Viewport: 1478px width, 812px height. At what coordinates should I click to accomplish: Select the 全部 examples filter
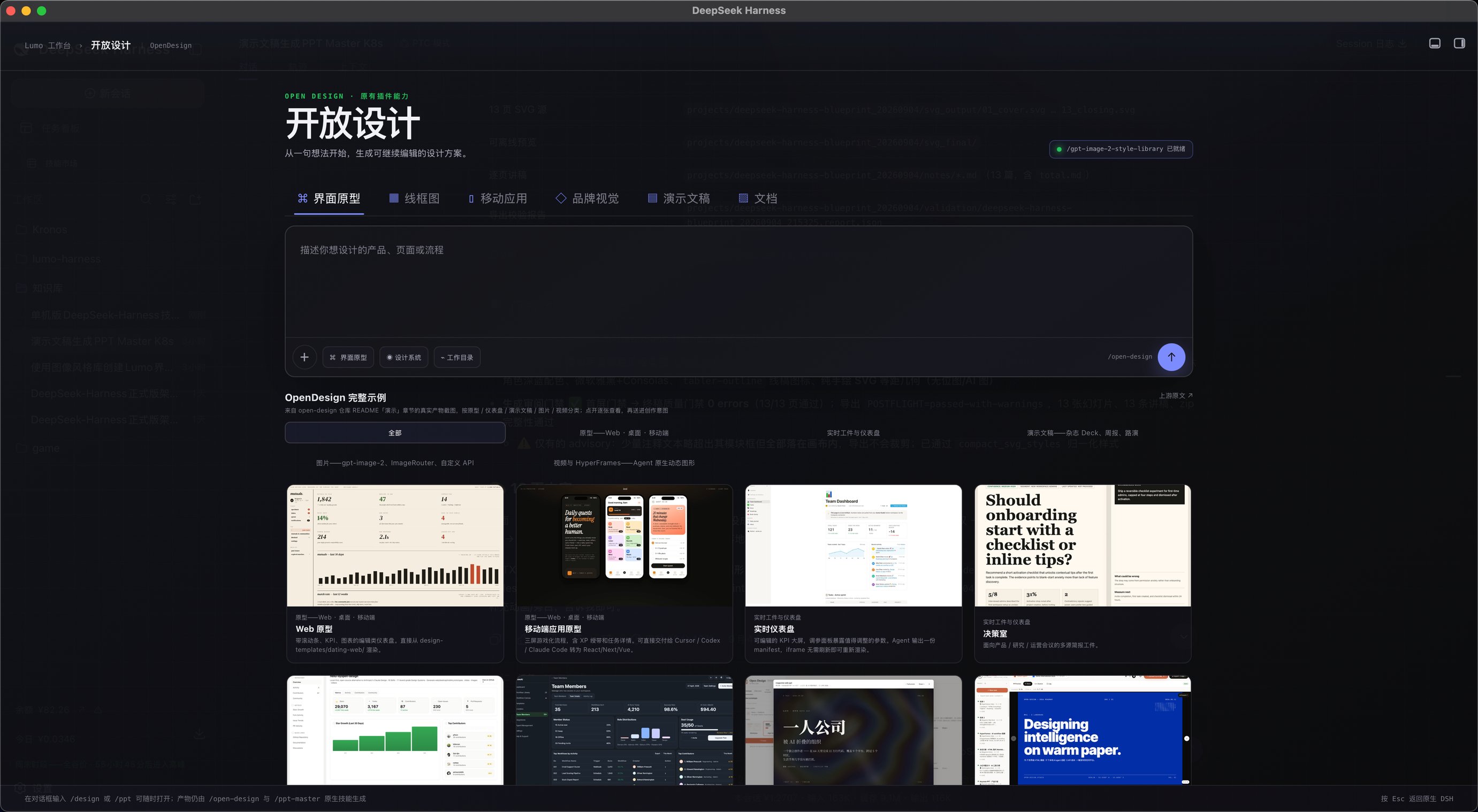coord(395,433)
